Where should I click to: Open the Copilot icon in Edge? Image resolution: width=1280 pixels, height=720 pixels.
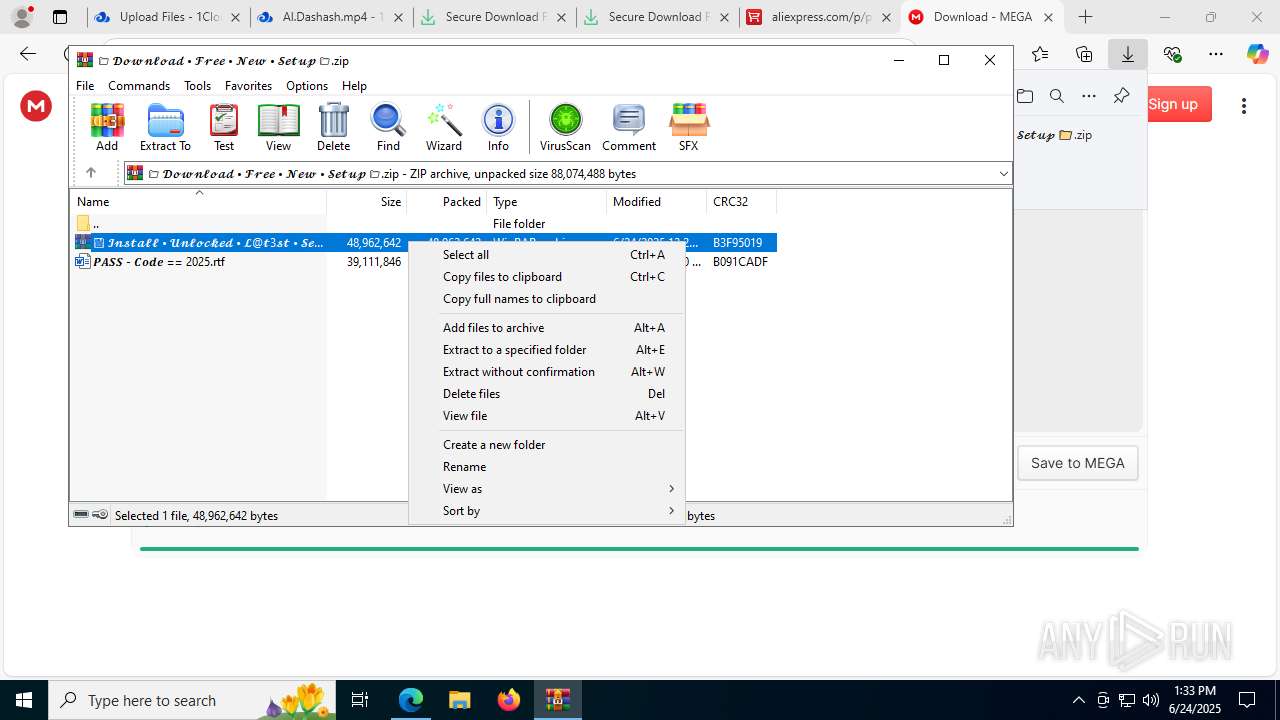pos(1257,54)
